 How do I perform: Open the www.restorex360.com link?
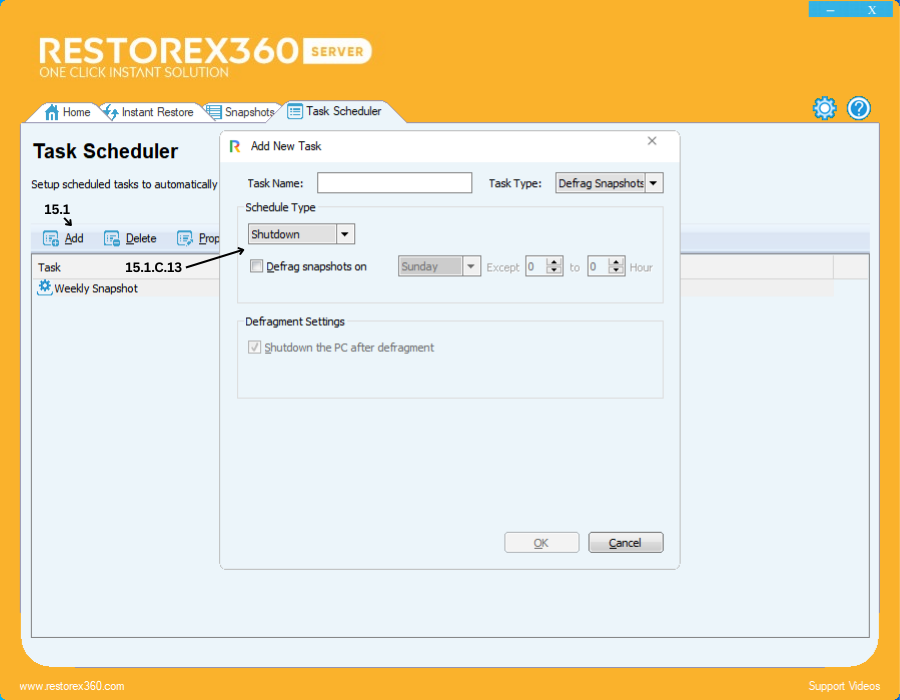tap(72, 686)
